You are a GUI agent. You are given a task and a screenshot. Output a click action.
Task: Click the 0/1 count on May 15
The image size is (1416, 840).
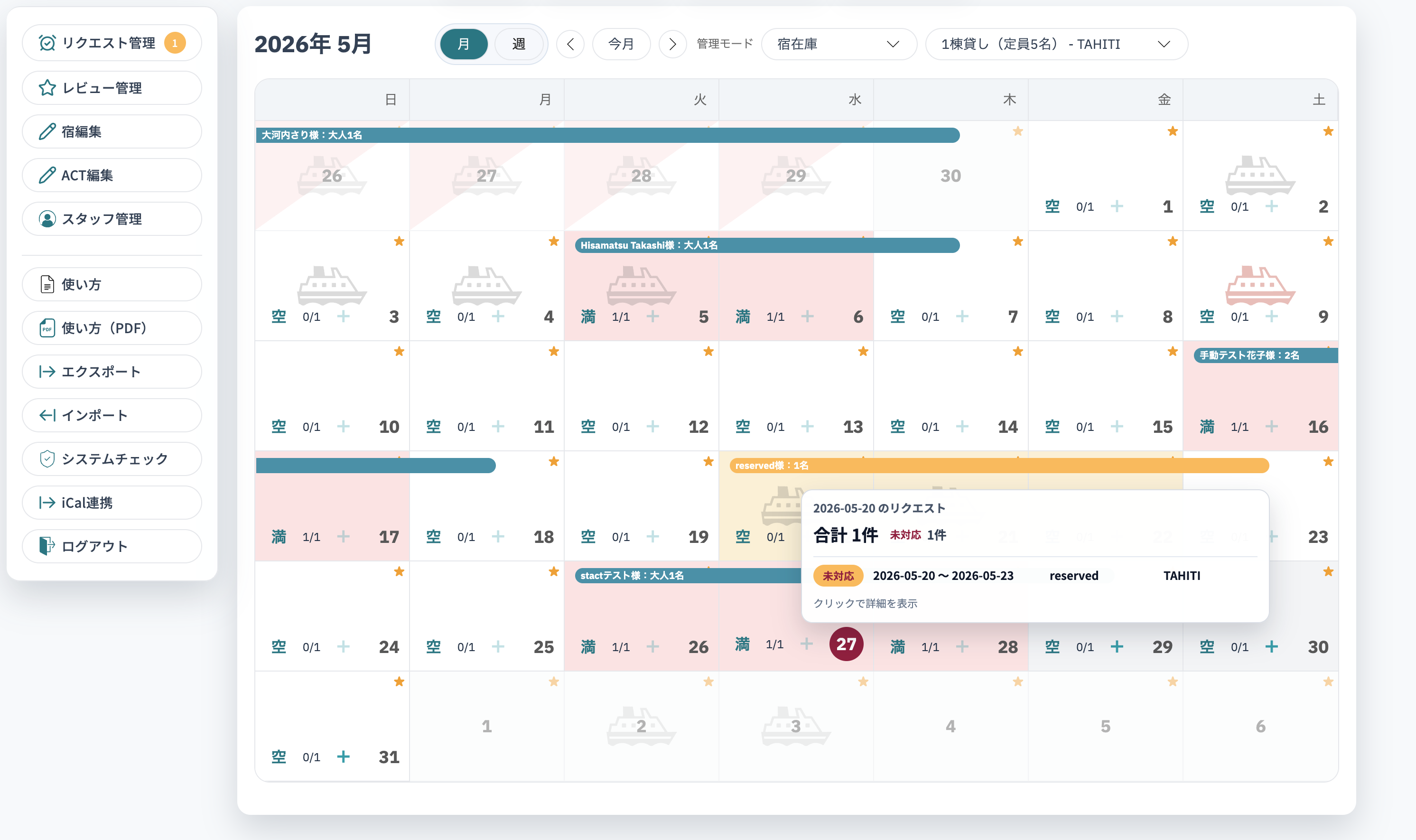pyautogui.click(x=1084, y=427)
